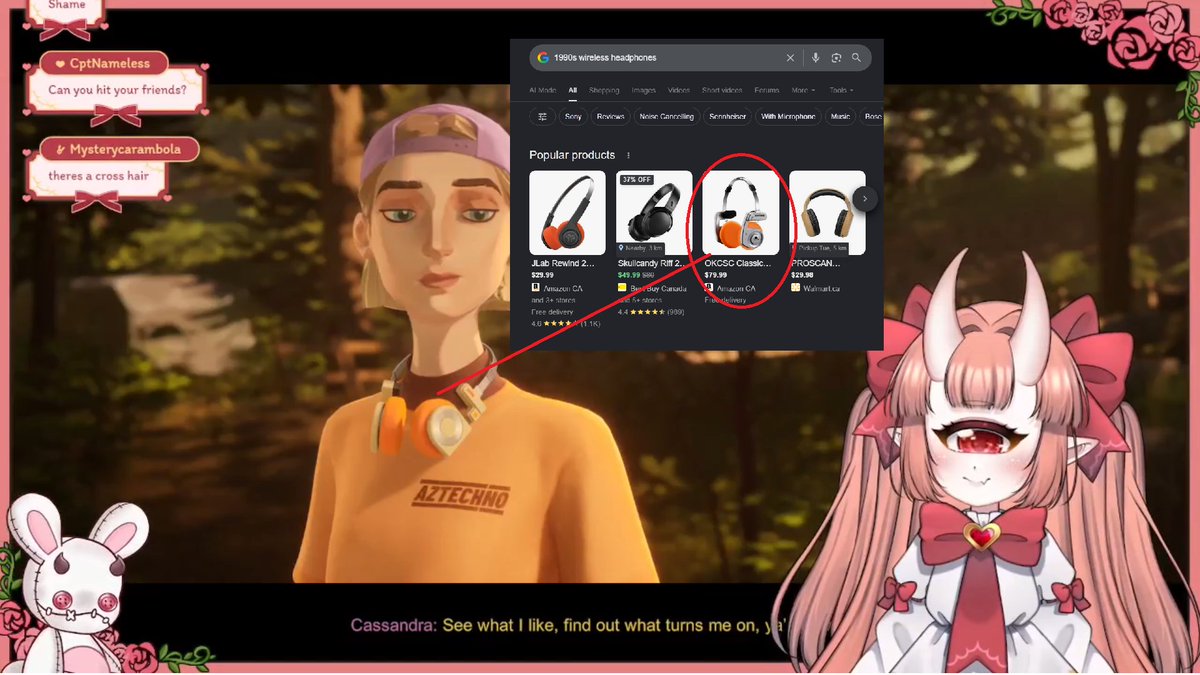
Task: Open JLab Rewind headphones product image
Action: [x=567, y=212]
